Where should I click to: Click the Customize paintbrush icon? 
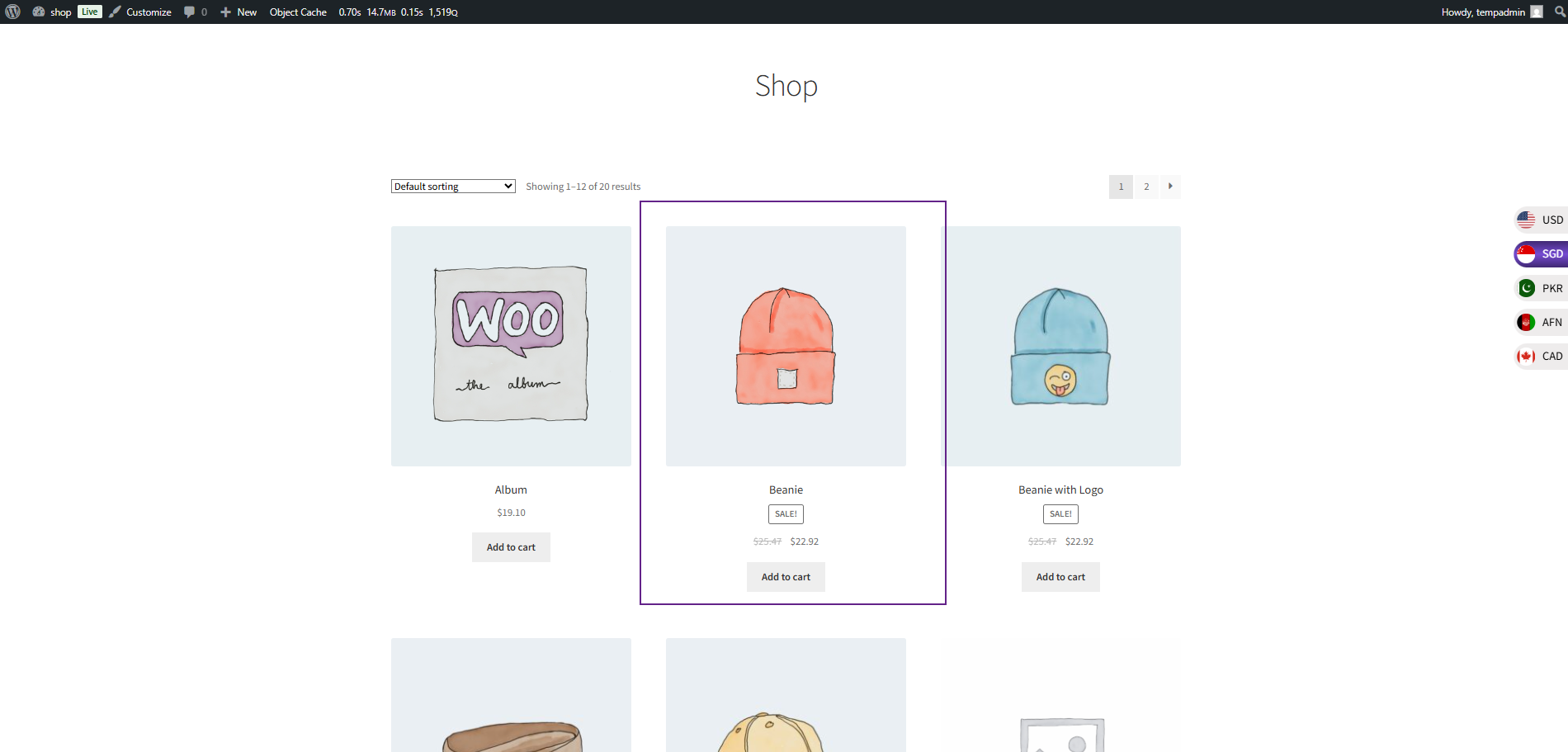pos(115,12)
